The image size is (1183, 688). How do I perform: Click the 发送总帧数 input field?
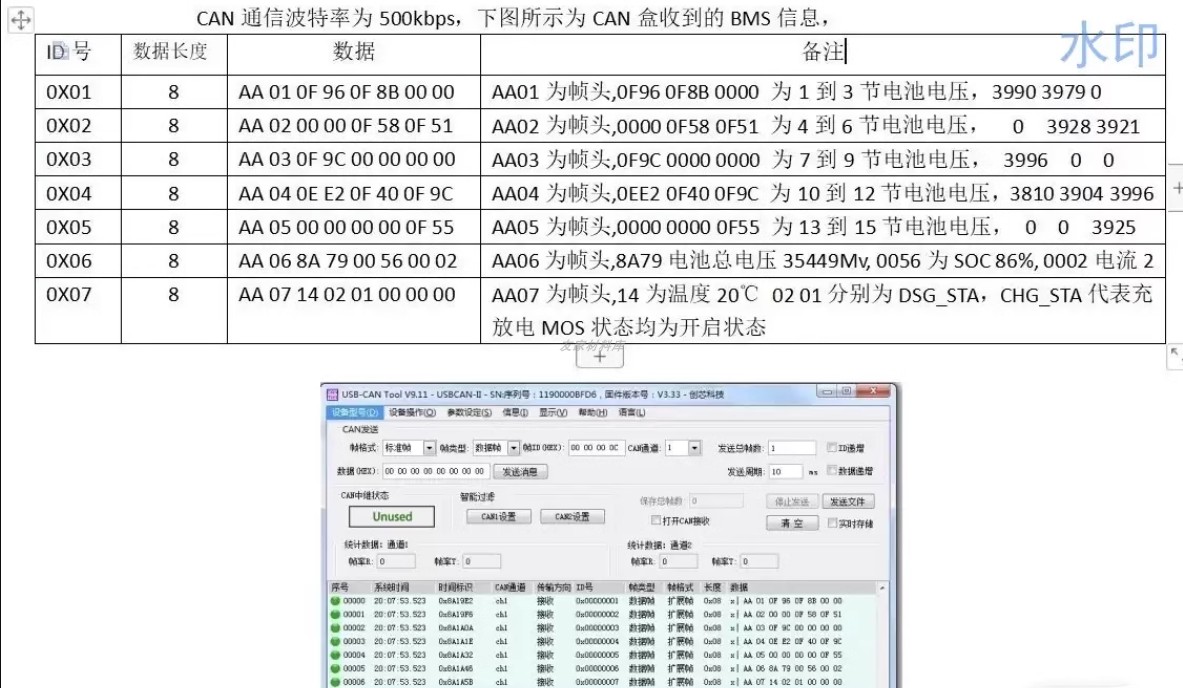click(x=791, y=448)
